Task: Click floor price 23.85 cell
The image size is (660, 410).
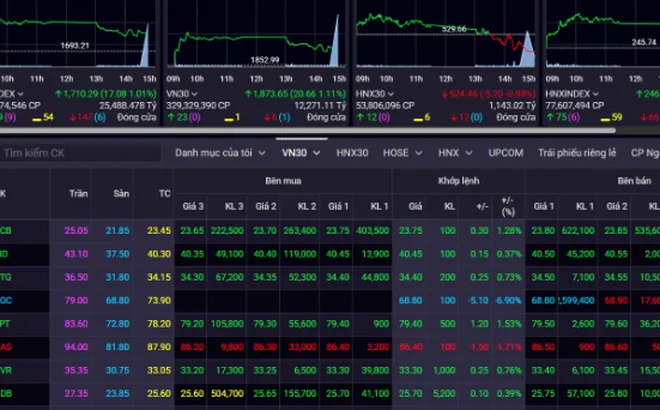Action: [117, 393]
